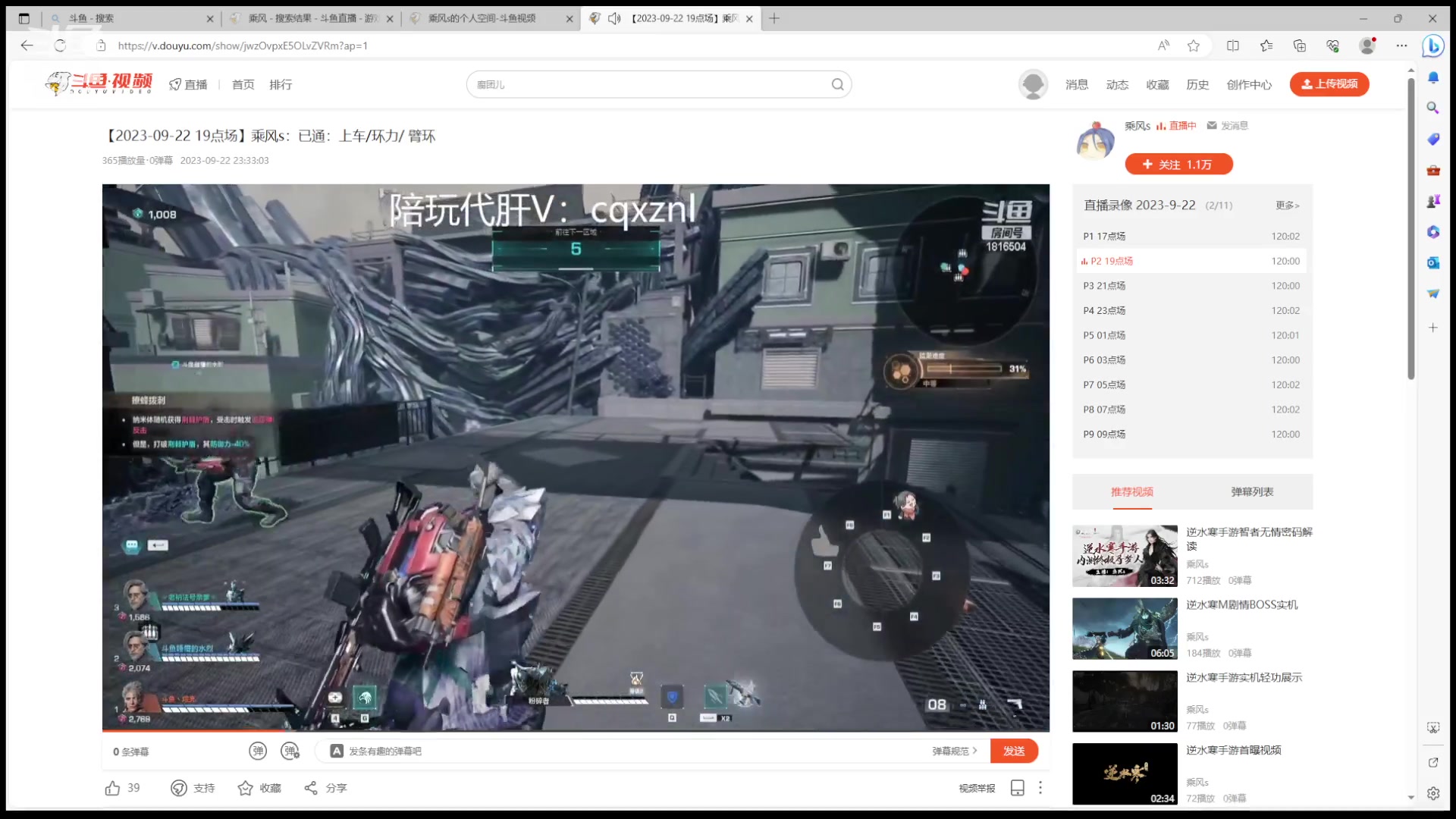Click the search magnifier icon
The width and height of the screenshot is (1456, 819).
[x=837, y=84]
